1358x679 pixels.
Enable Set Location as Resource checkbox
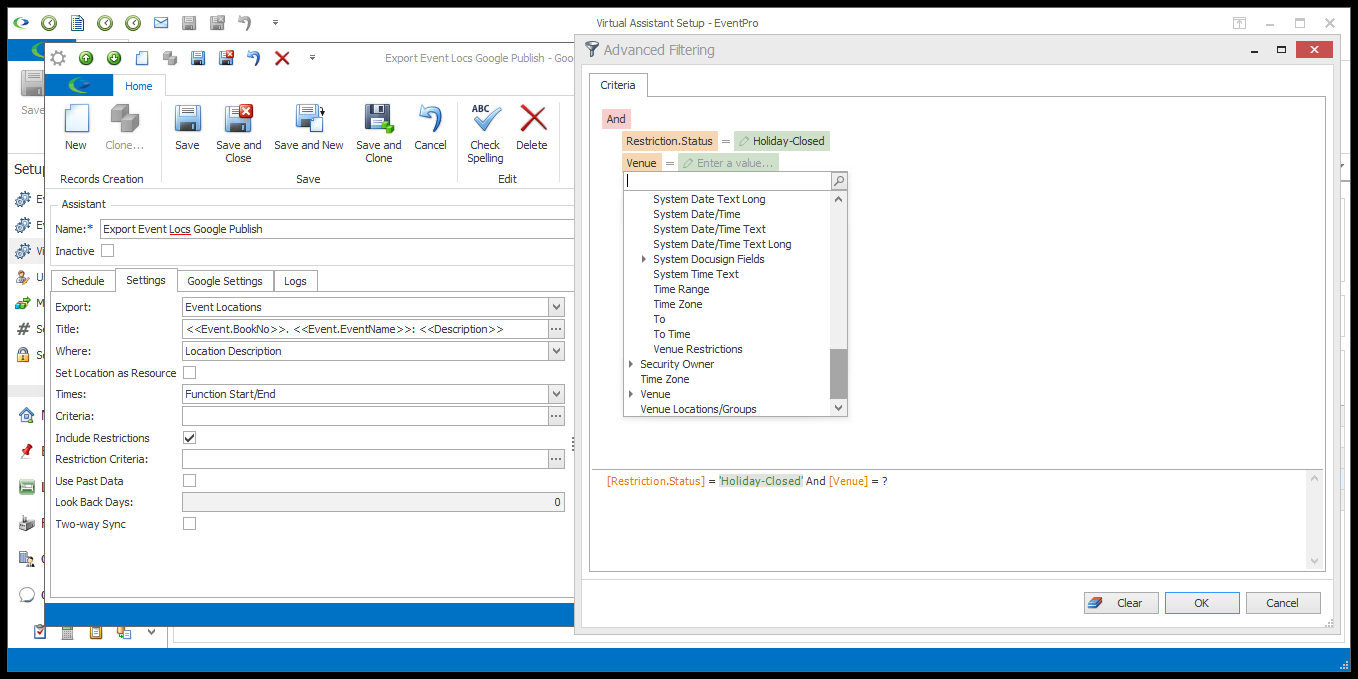pyautogui.click(x=190, y=373)
